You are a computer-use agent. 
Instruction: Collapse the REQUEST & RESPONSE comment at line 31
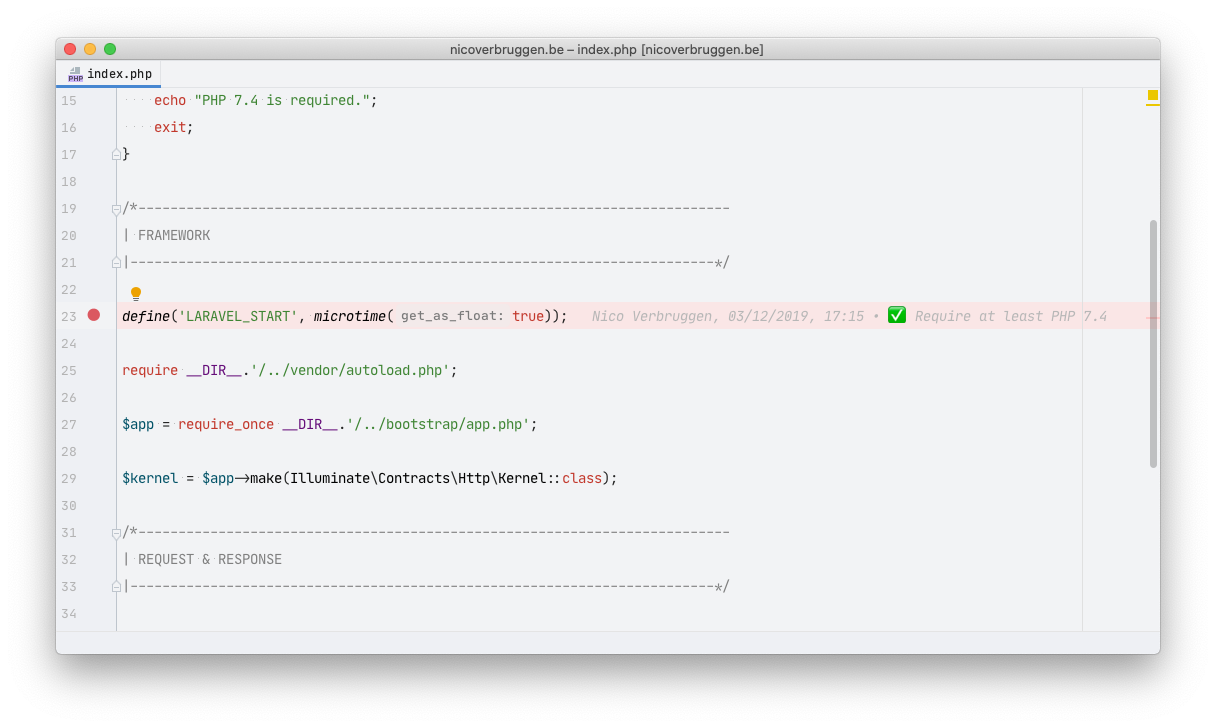(x=116, y=533)
